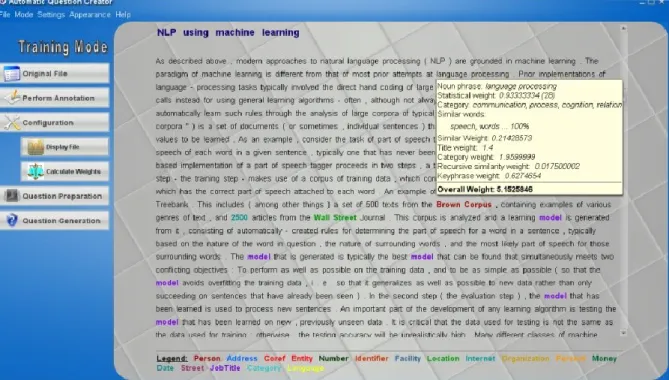Click the scrollbar up arrow
This screenshot has width=669, height=380.
(x=623, y=28)
